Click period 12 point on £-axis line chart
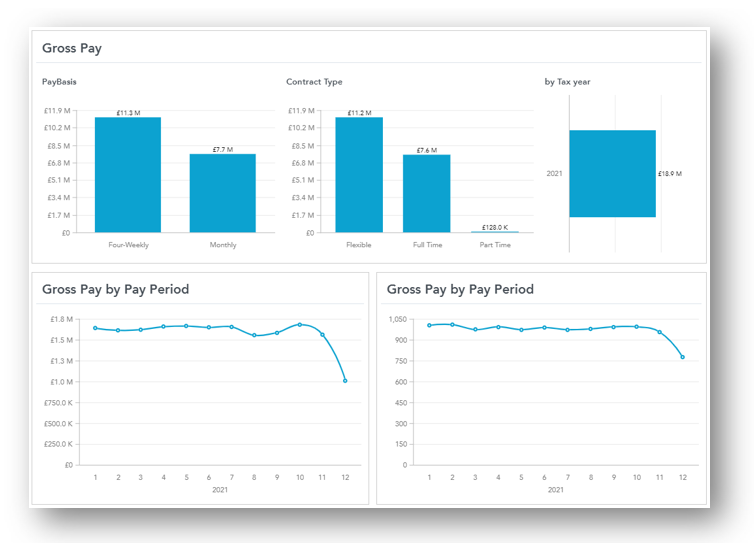This screenshot has width=754, height=543. pyautogui.click(x=345, y=380)
